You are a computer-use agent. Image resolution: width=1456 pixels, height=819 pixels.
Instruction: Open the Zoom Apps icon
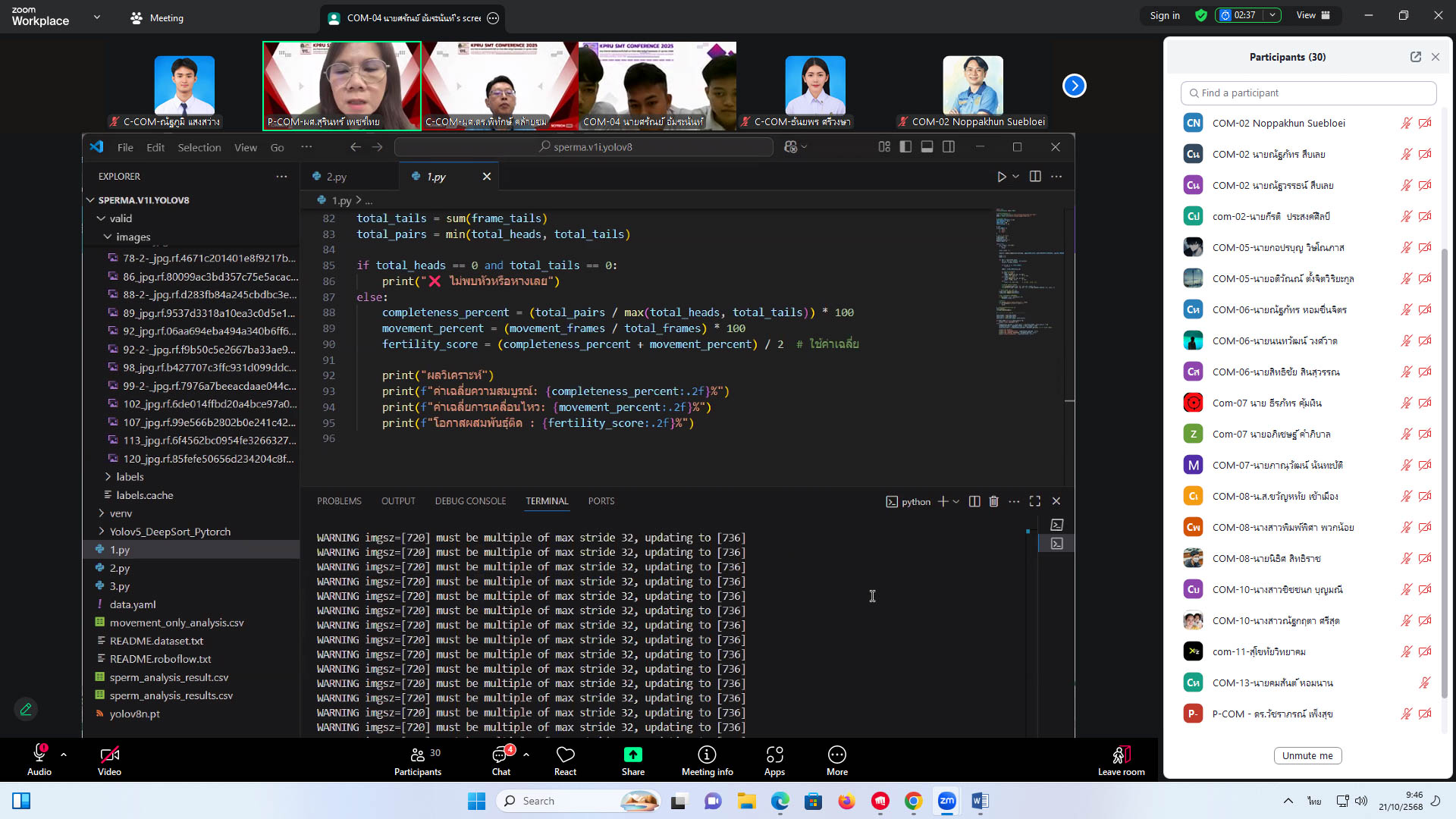pos(774,755)
